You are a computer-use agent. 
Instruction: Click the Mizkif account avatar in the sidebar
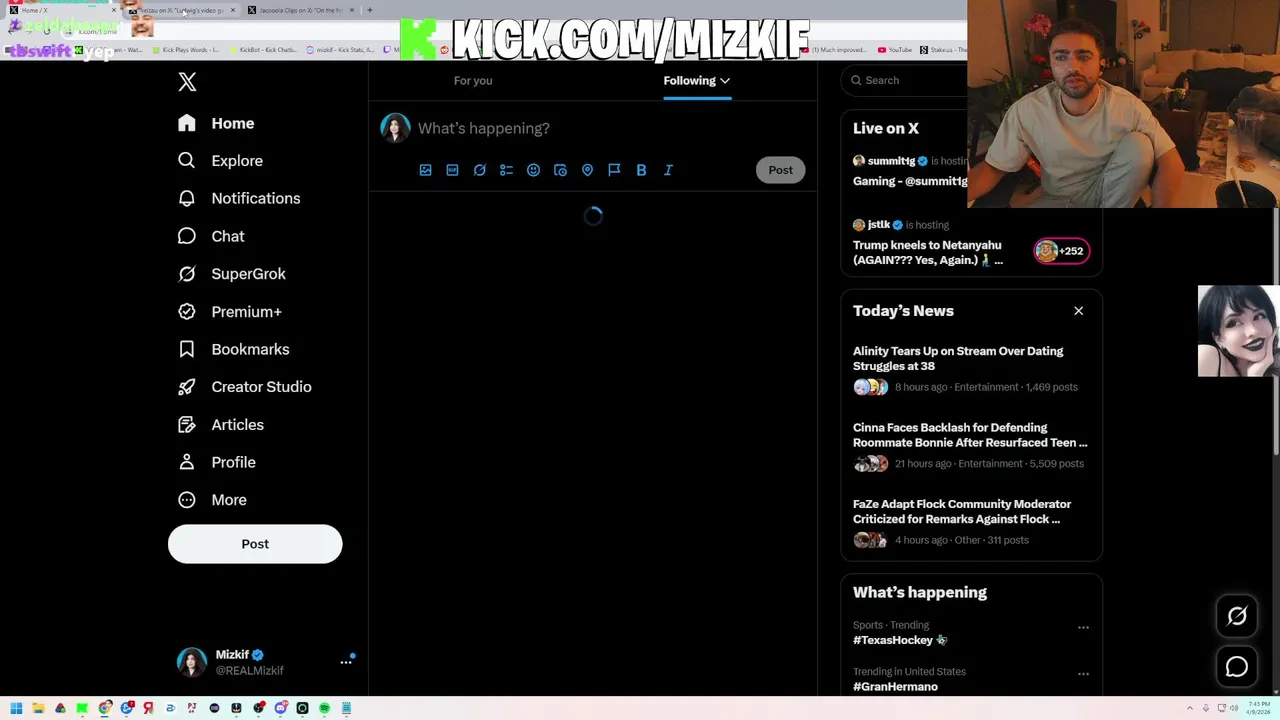tap(192, 662)
